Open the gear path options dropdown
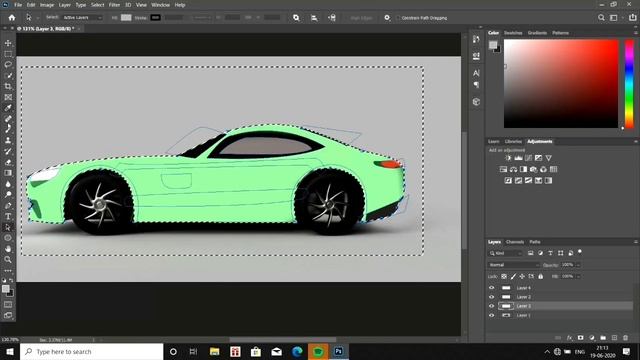Image resolution: width=640 pixels, height=360 pixels. point(387,18)
